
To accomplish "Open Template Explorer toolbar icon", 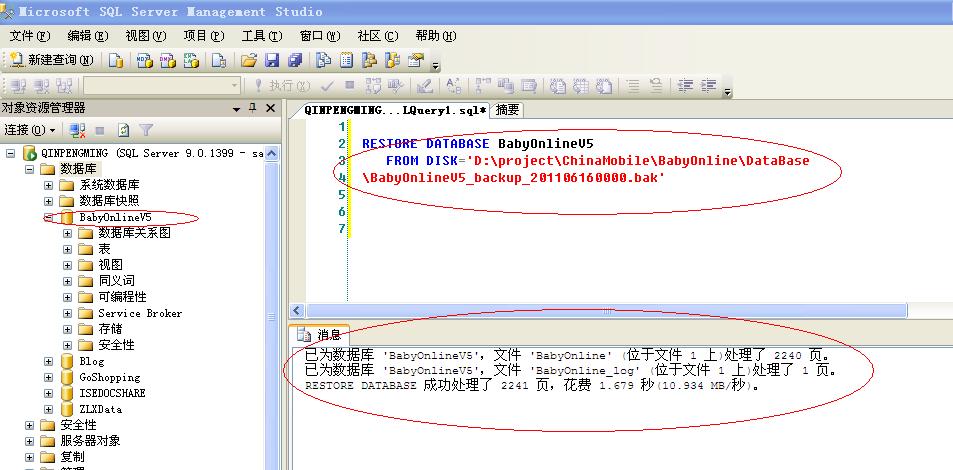I will point(393,60).
